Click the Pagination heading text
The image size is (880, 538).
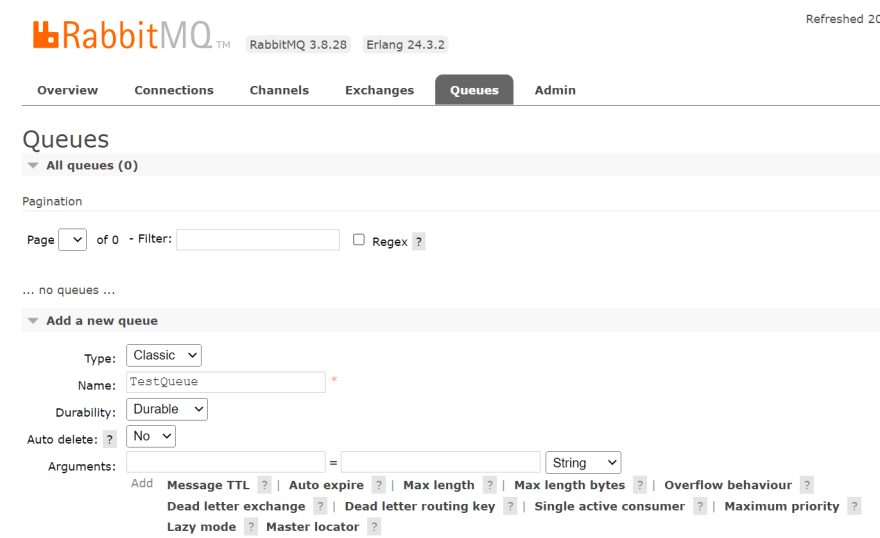click(x=52, y=201)
